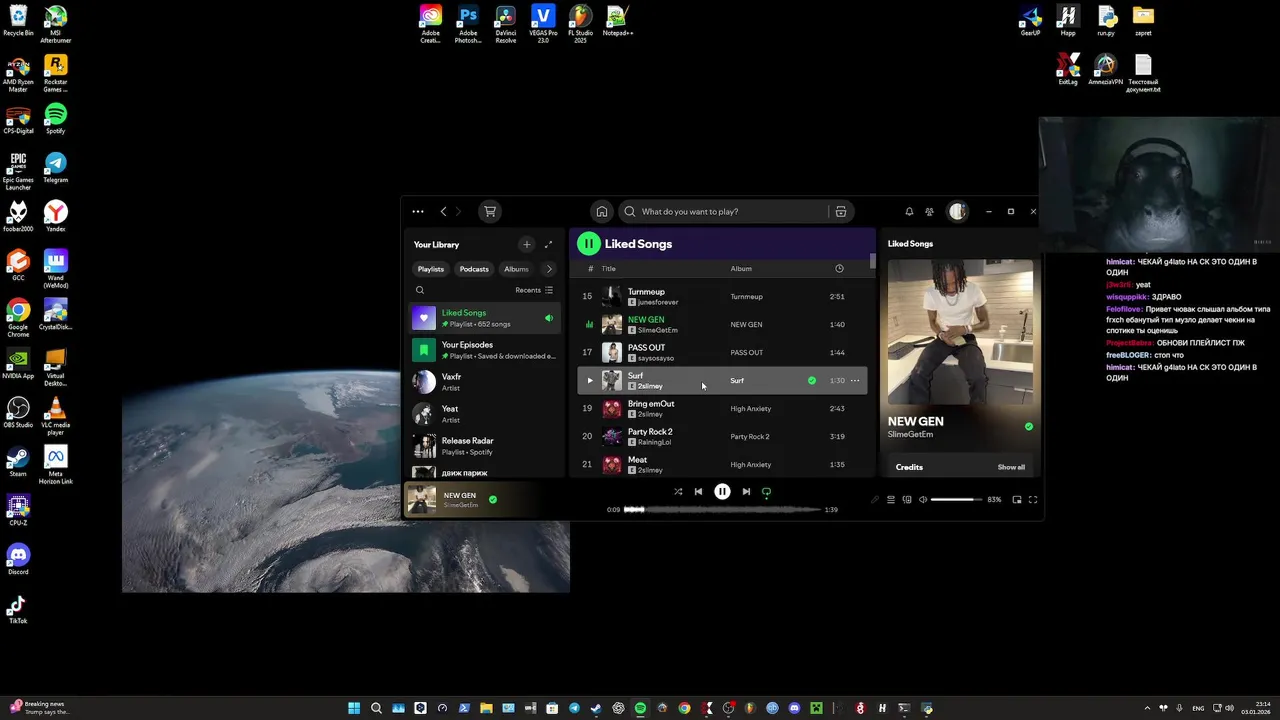Screen dimensions: 1280x720
Task: Sort by duration clock icon
Action: (839, 268)
